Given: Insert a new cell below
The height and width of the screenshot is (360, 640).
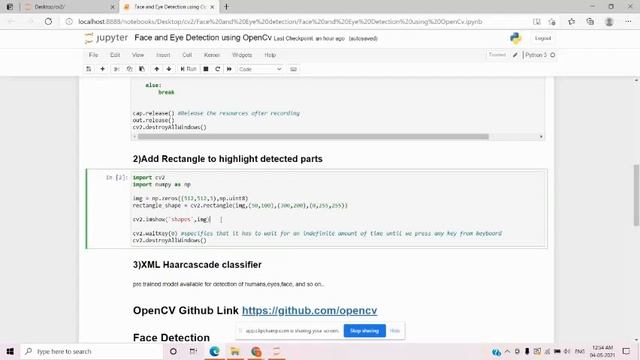Looking at the screenshot, I should (x=102, y=69).
